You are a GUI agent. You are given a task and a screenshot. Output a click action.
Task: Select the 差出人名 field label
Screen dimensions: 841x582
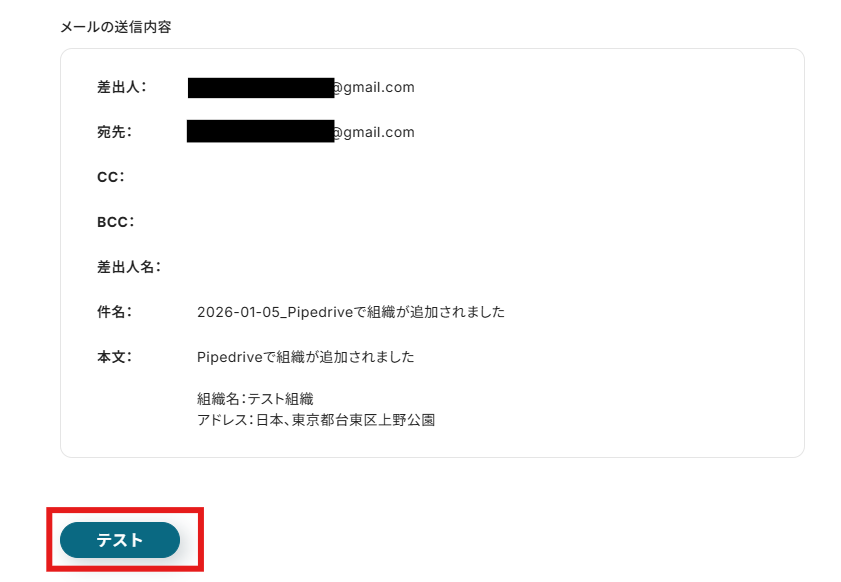(x=129, y=267)
